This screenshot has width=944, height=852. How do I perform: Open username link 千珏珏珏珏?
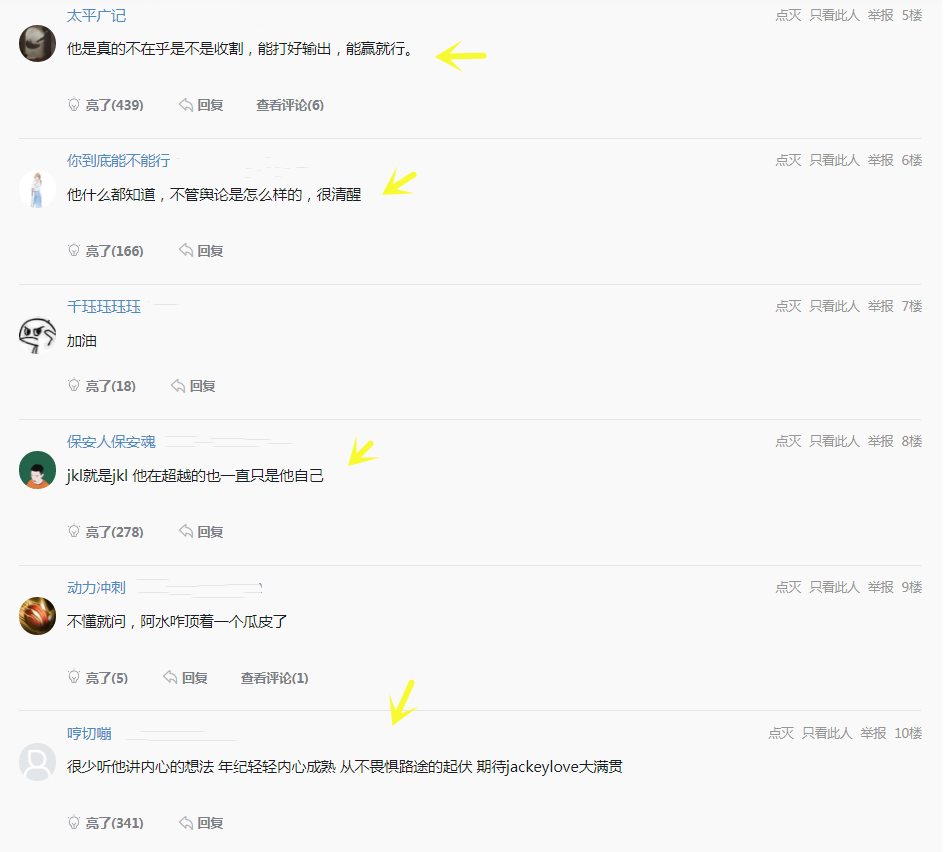[x=104, y=306]
